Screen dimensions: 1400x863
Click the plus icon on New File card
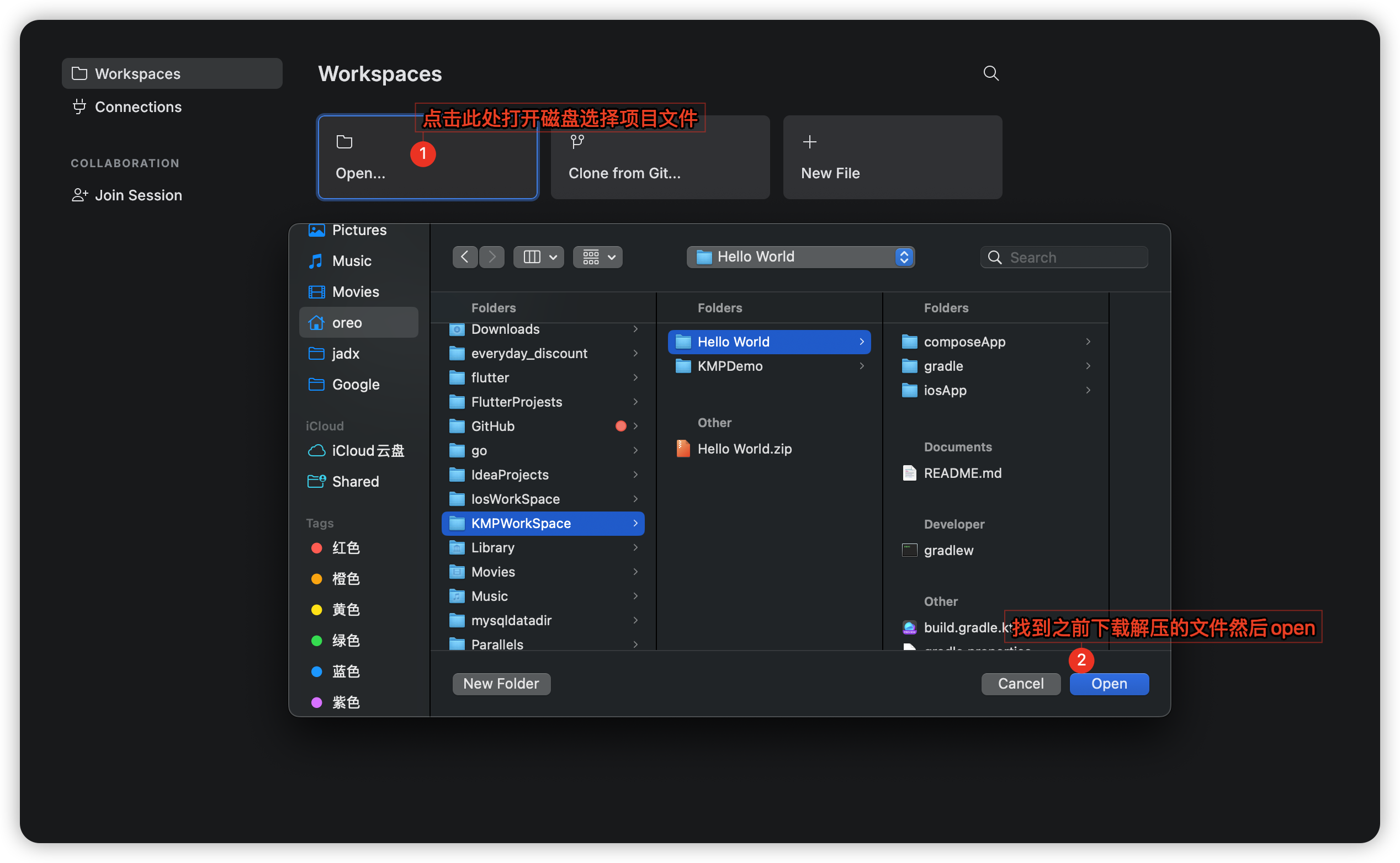(809, 142)
